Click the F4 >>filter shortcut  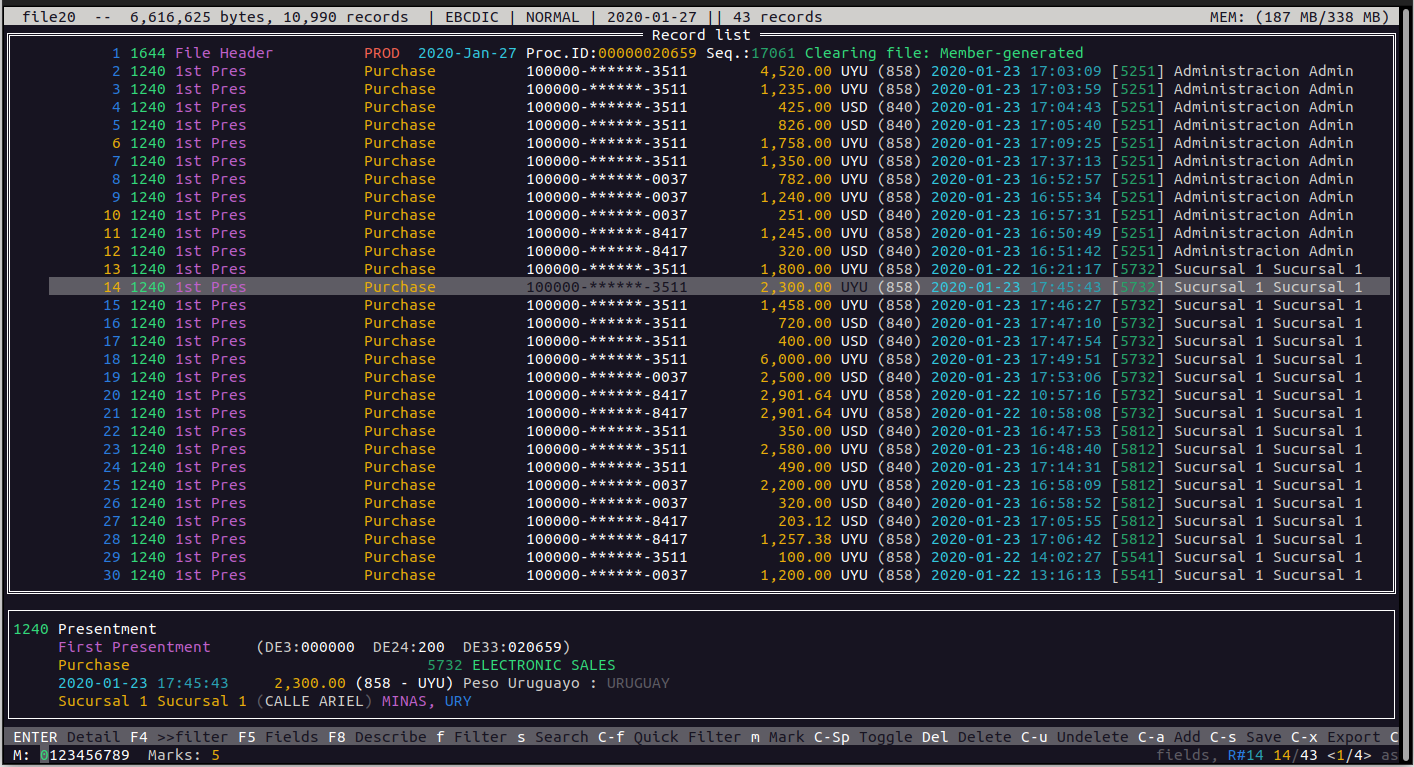179,737
